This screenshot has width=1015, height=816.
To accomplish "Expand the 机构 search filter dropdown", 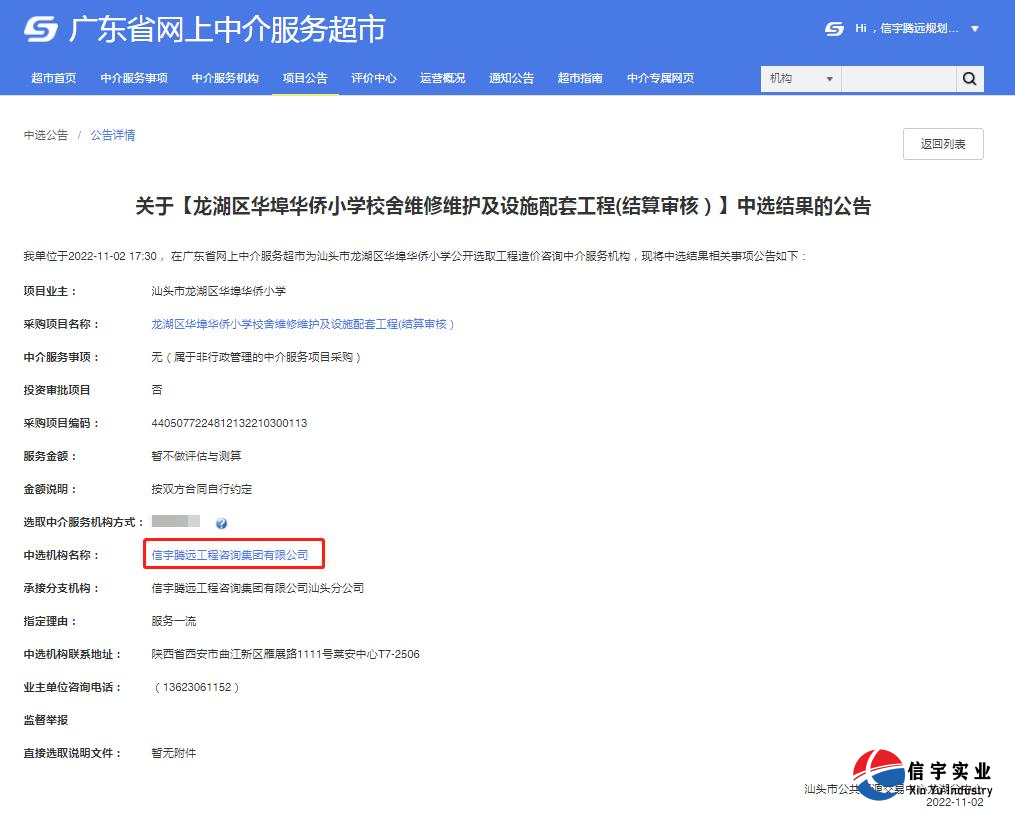I will pyautogui.click(x=800, y=78).
